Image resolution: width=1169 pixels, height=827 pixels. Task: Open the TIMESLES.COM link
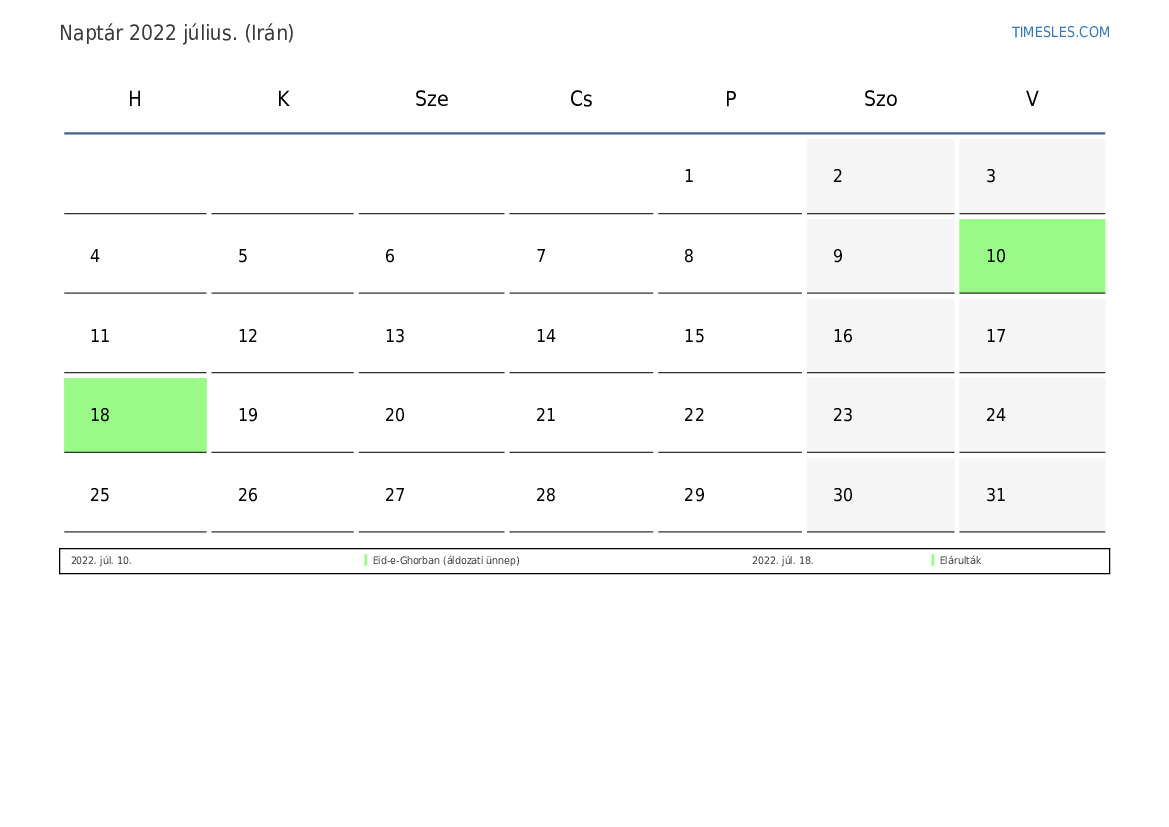click(1060, 32)
